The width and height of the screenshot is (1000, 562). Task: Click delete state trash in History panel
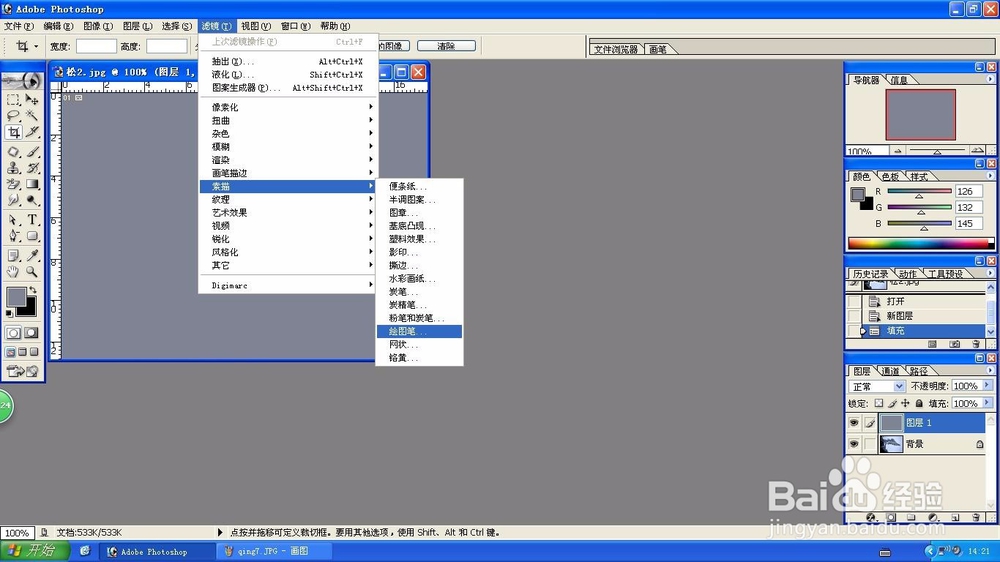976,344
